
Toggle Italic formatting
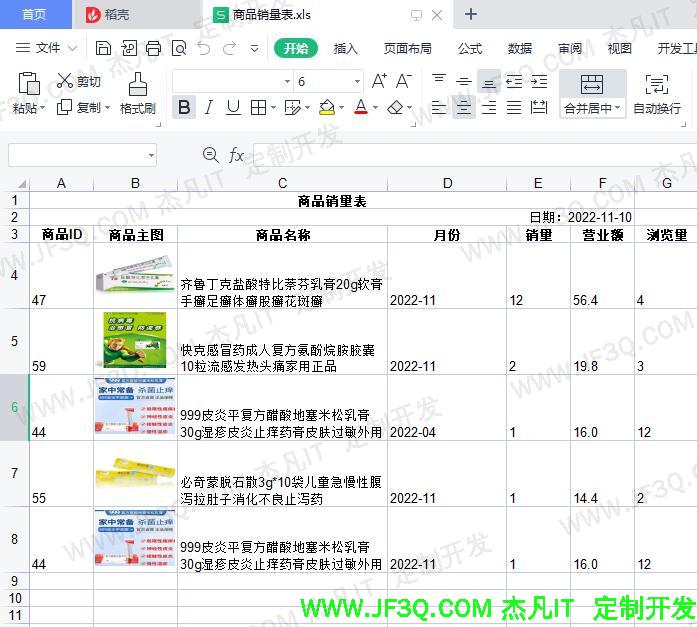[x=208, y=107]
